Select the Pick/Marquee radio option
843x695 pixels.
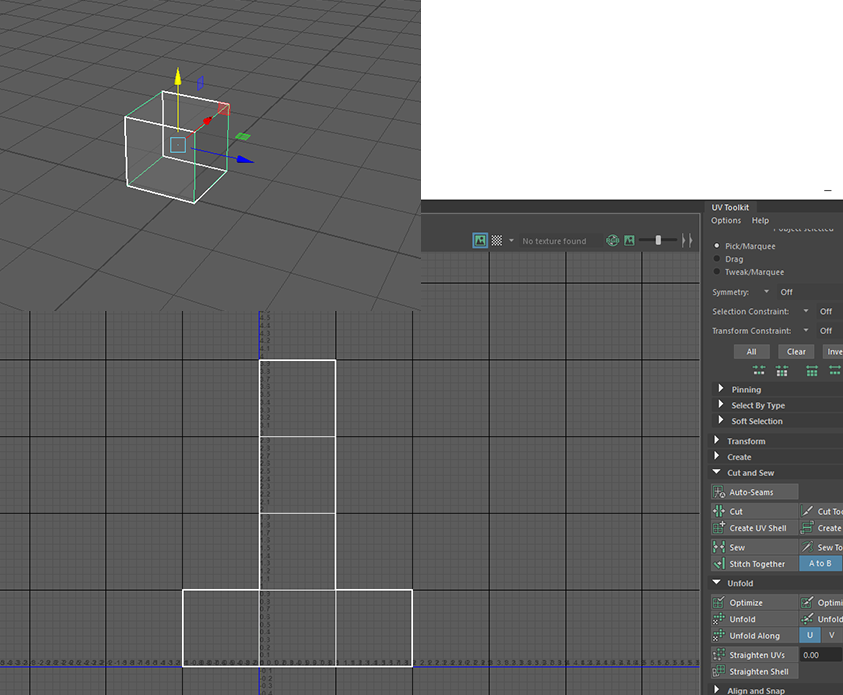click(x=717, y=246)
